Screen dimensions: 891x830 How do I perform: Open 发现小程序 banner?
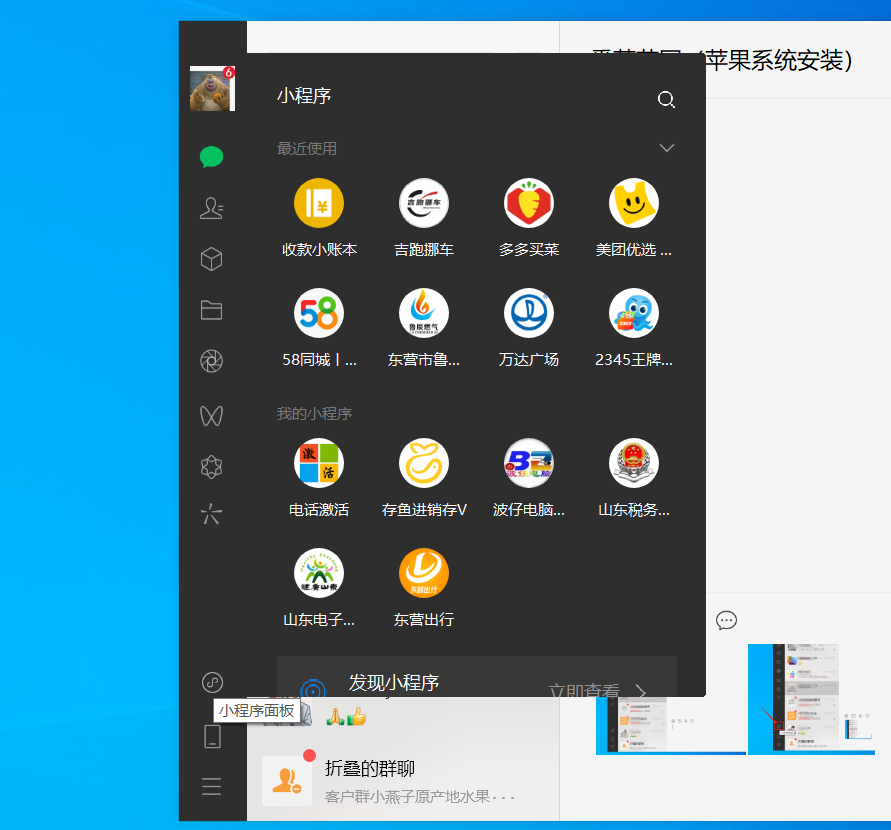pyautogui.click(x=477, y=677)
